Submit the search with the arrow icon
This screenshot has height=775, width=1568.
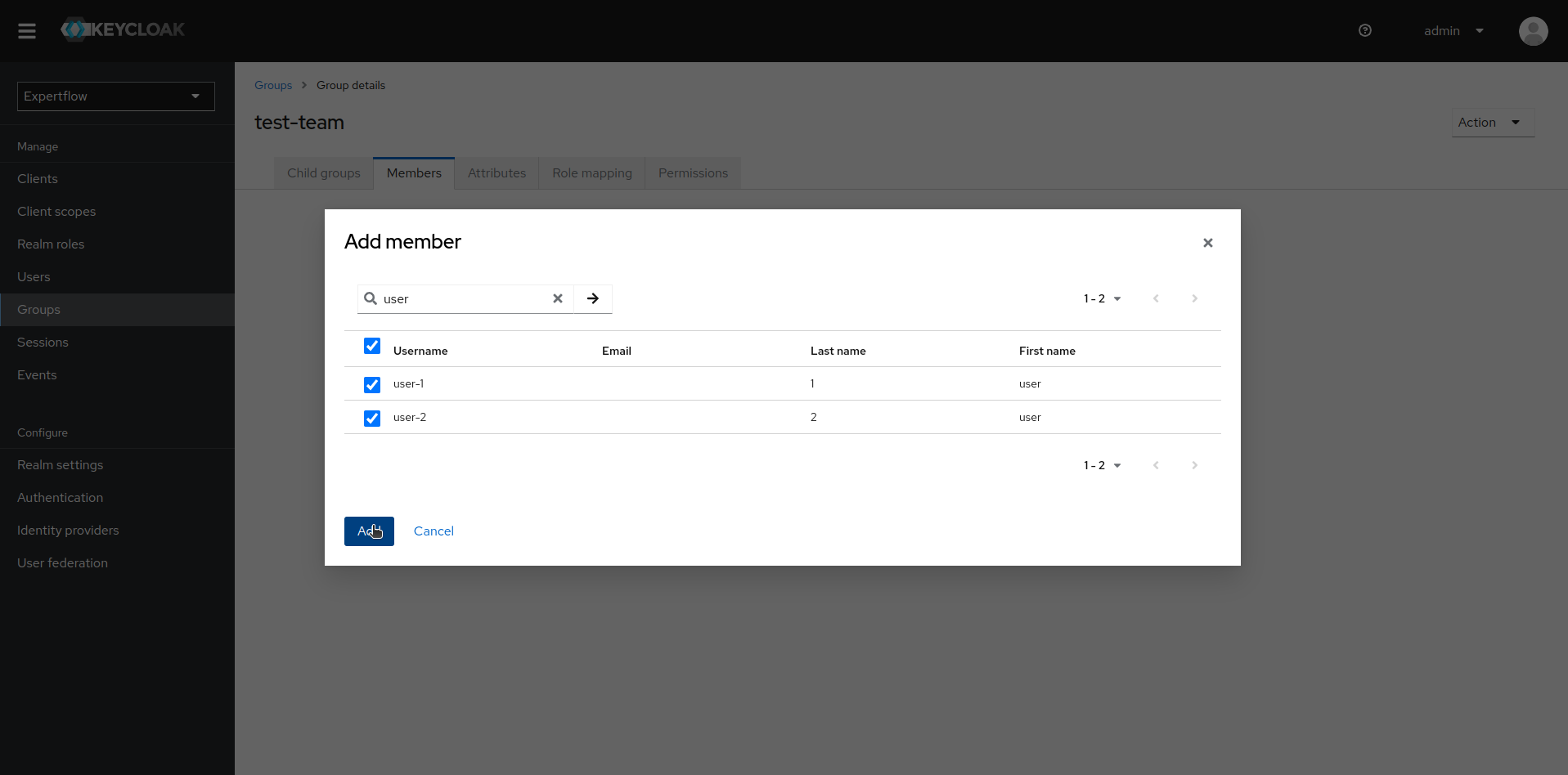coord(592,298)
